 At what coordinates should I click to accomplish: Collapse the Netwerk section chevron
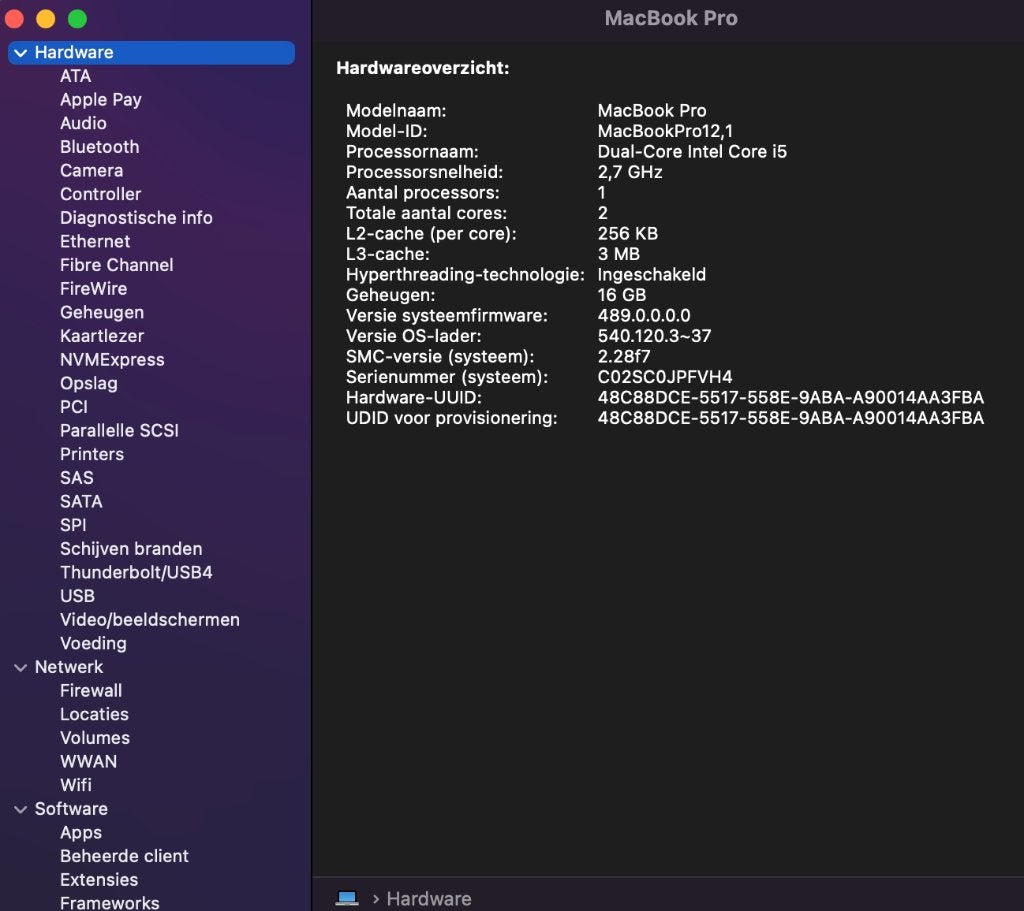coord(21,667)
